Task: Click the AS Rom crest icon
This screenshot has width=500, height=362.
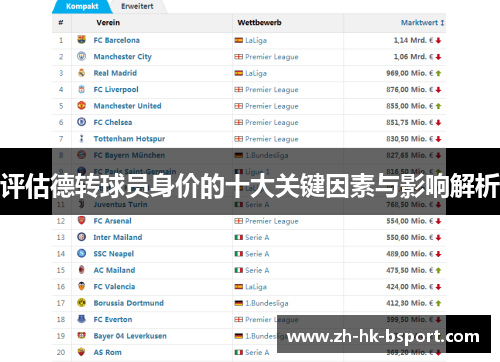Action: click(x=81, y=352)
